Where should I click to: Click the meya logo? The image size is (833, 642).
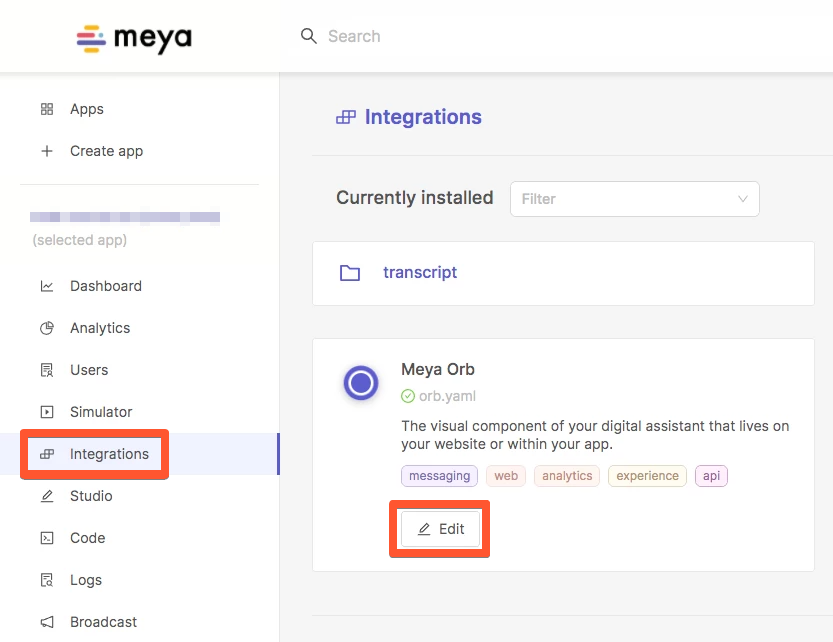[134, 38]
